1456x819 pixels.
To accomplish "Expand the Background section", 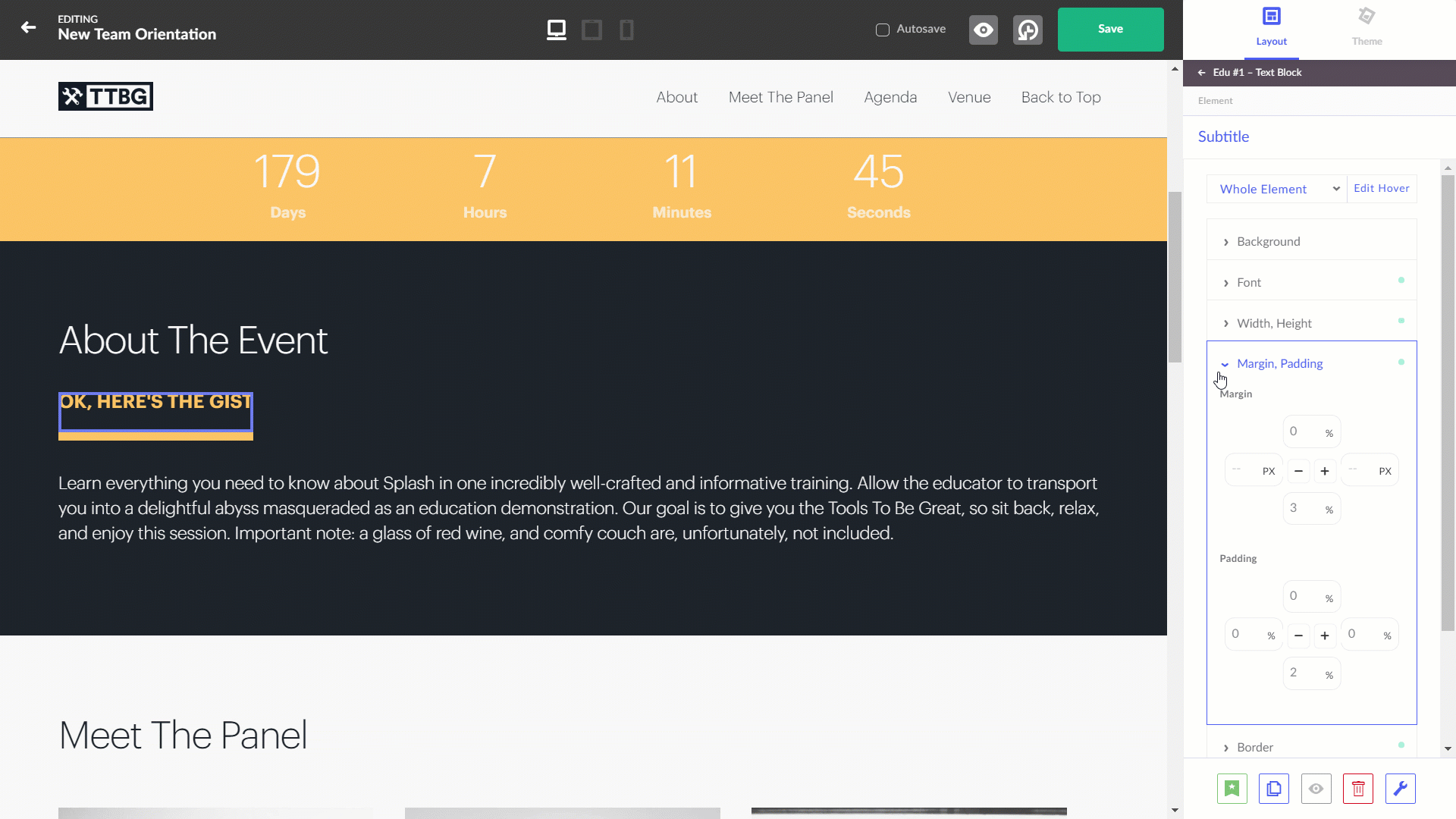I will point(1312,241).
